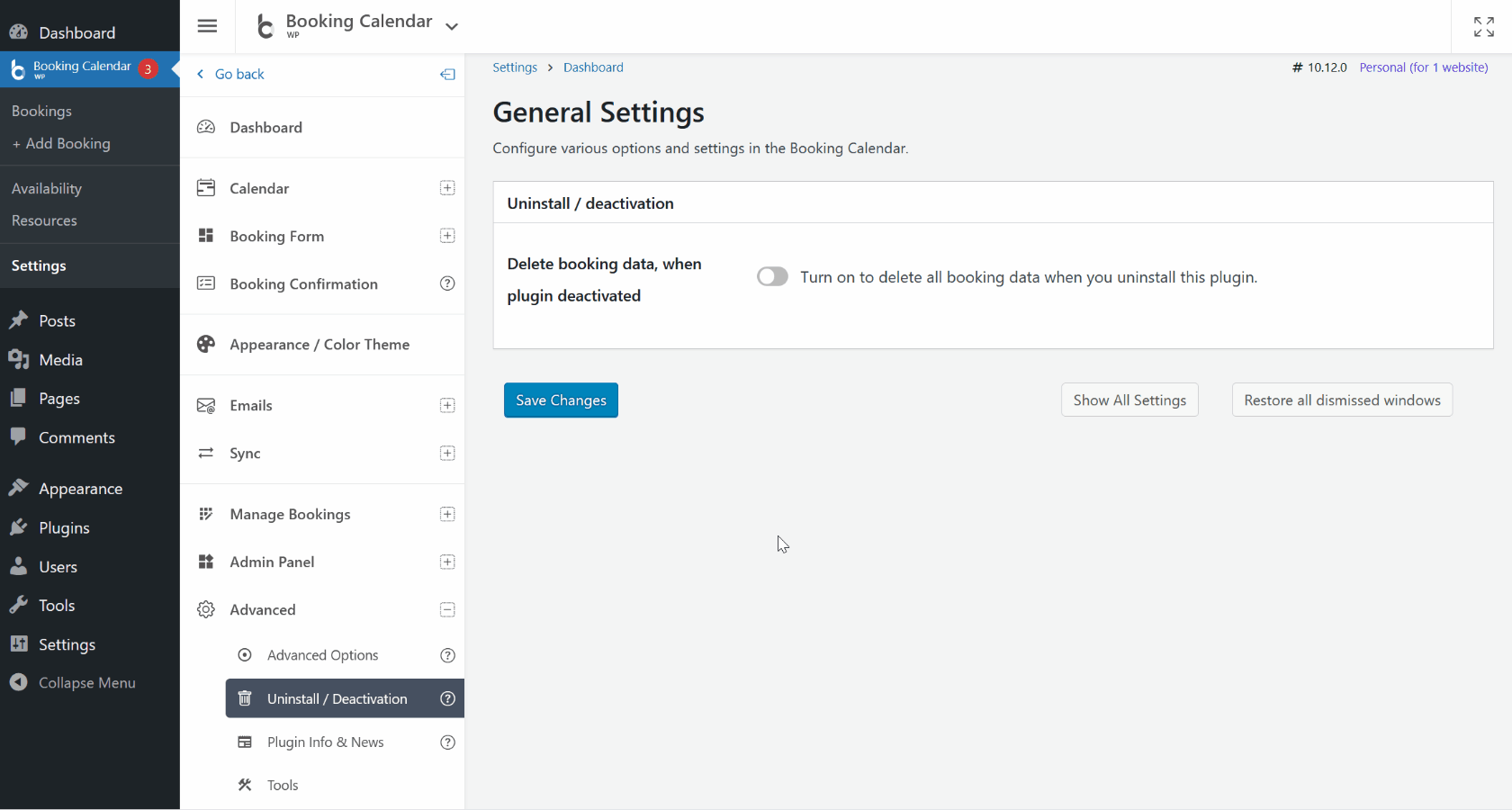The image size is (1512, 810).
Task: Open Resources in admin sidebar
Action: click(x=44, y=220)
